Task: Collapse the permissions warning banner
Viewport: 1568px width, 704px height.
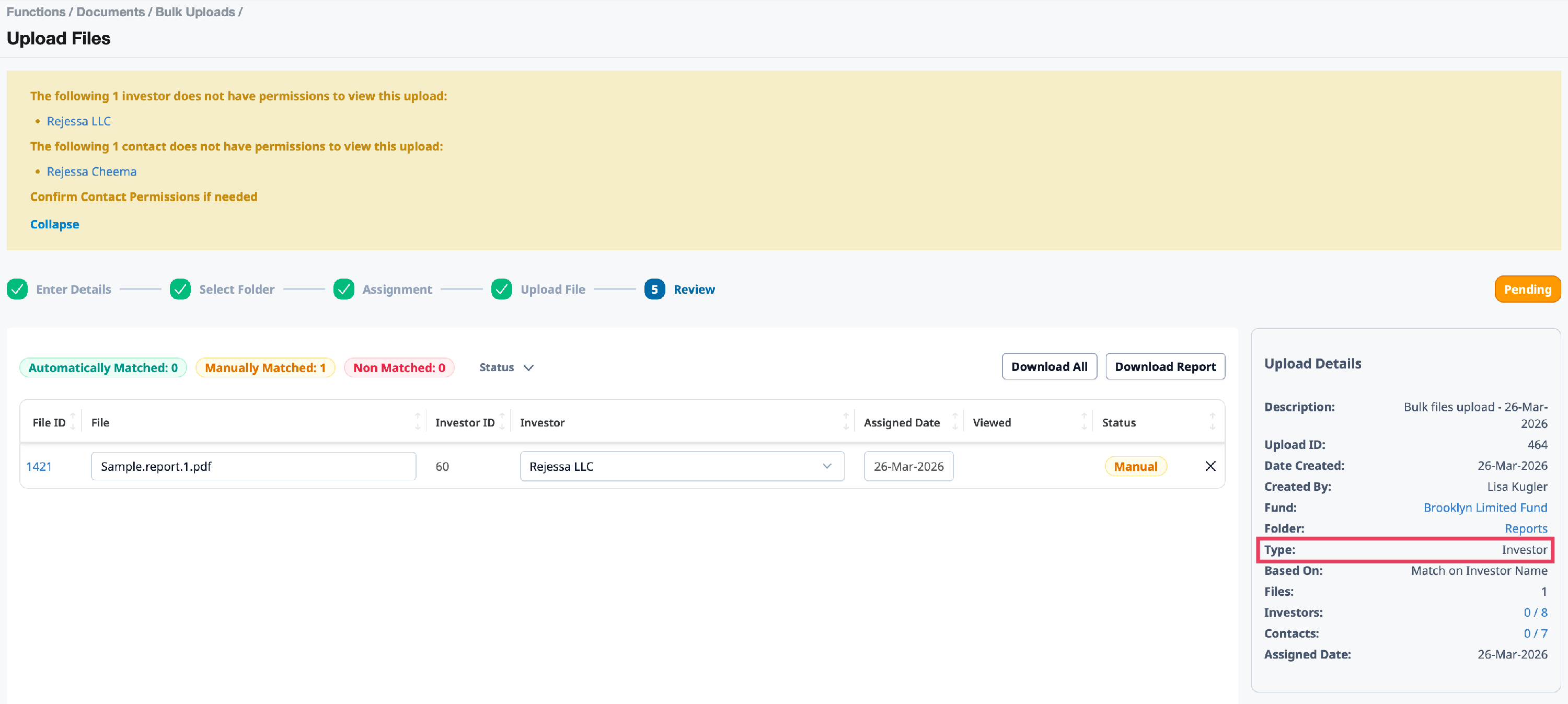Action: 54,224
